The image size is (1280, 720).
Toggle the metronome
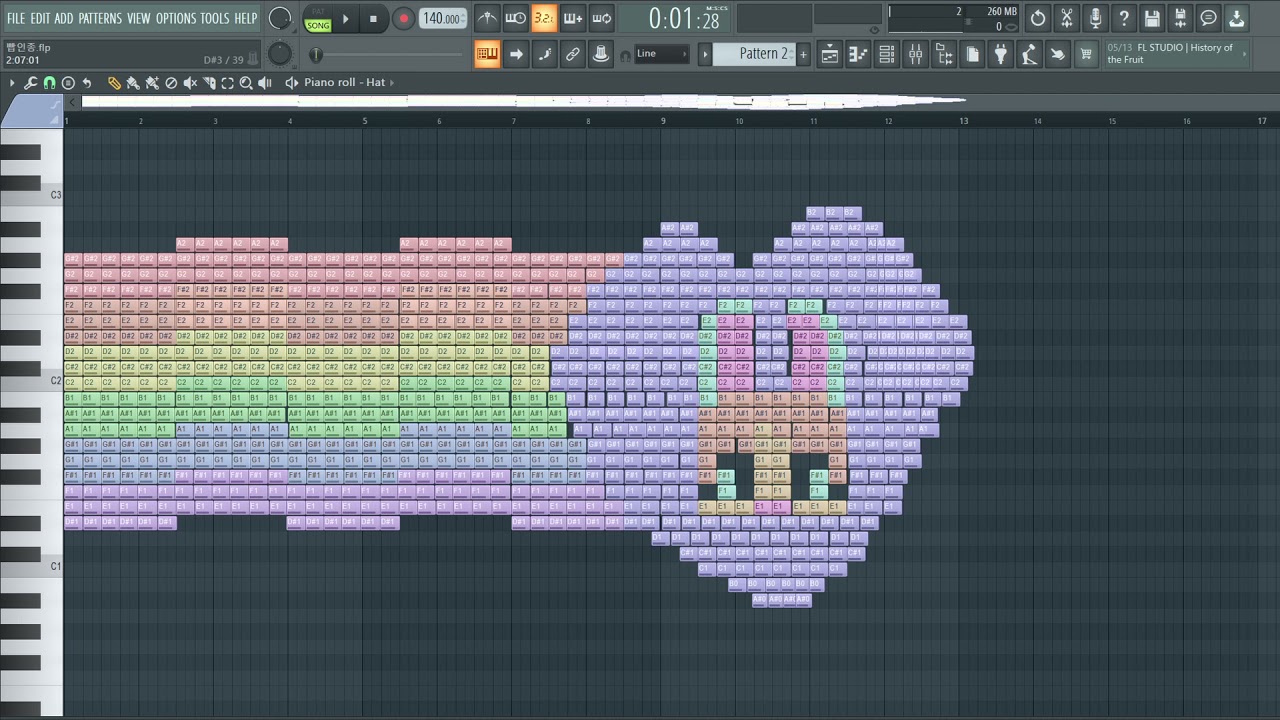coord(487,18)
